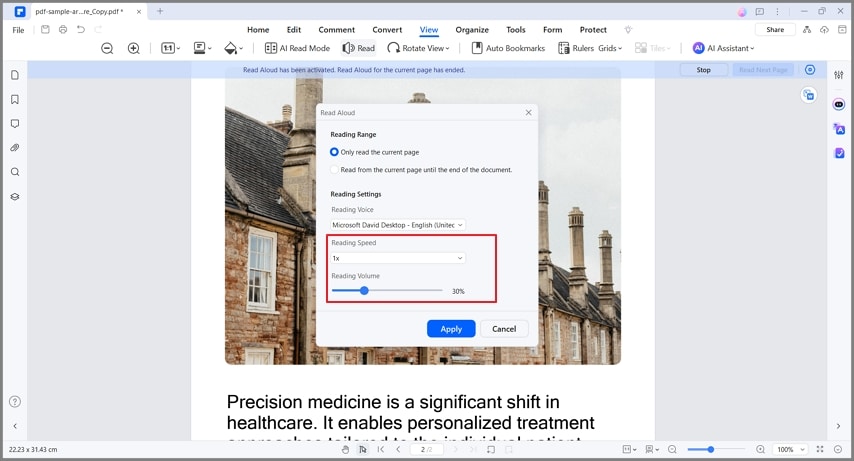Screen dimensions: 854x461
Task: Zoom in with the toolbar plus magnifier
Action: (133, 48)
